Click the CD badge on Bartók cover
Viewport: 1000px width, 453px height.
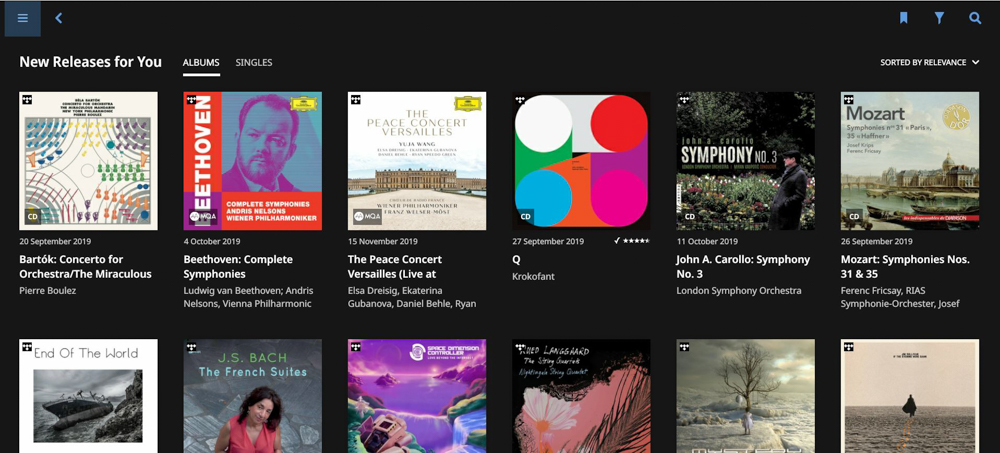click(x=32, y=216)
